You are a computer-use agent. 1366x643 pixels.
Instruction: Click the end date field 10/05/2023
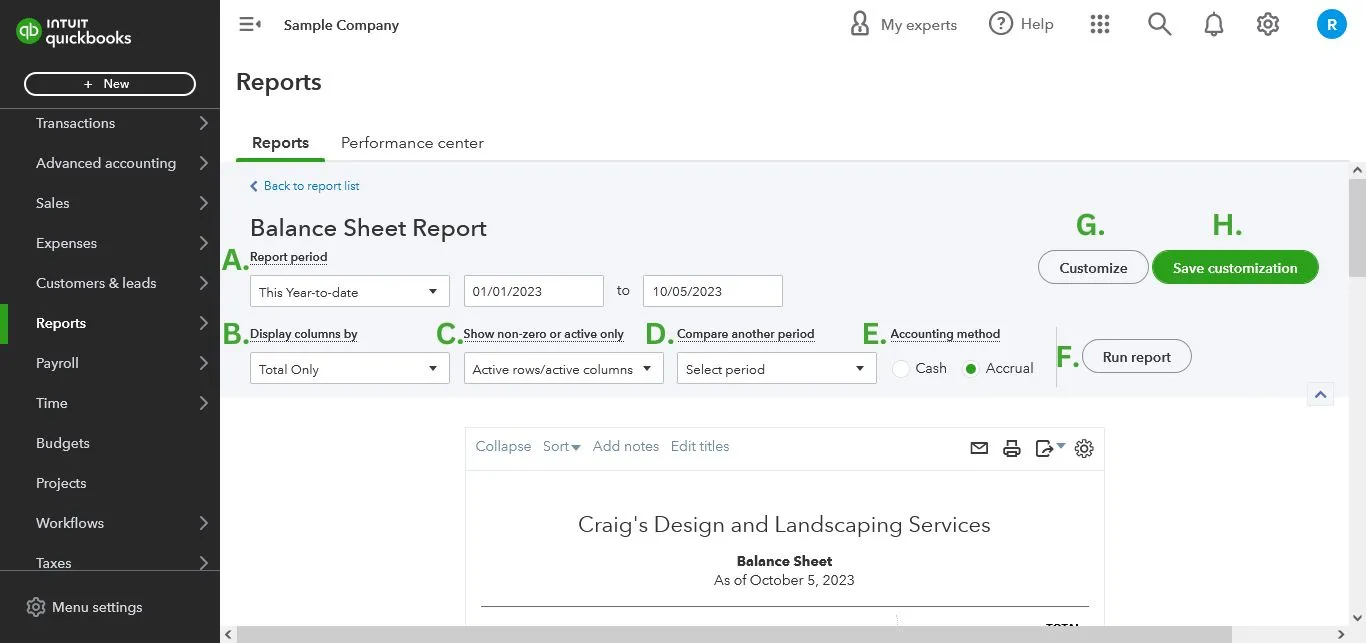[x=713, y=291]
